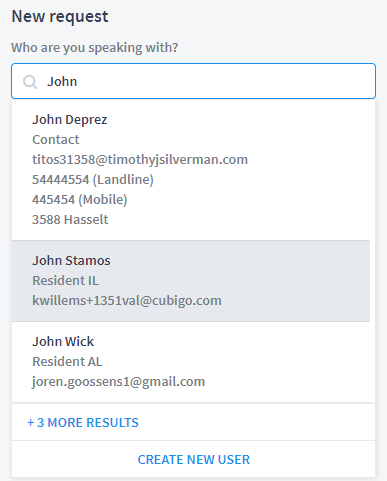The image size is (387, 481).
Task: Click the 'Who are you speaking with?' label
Action: [95, 48]
